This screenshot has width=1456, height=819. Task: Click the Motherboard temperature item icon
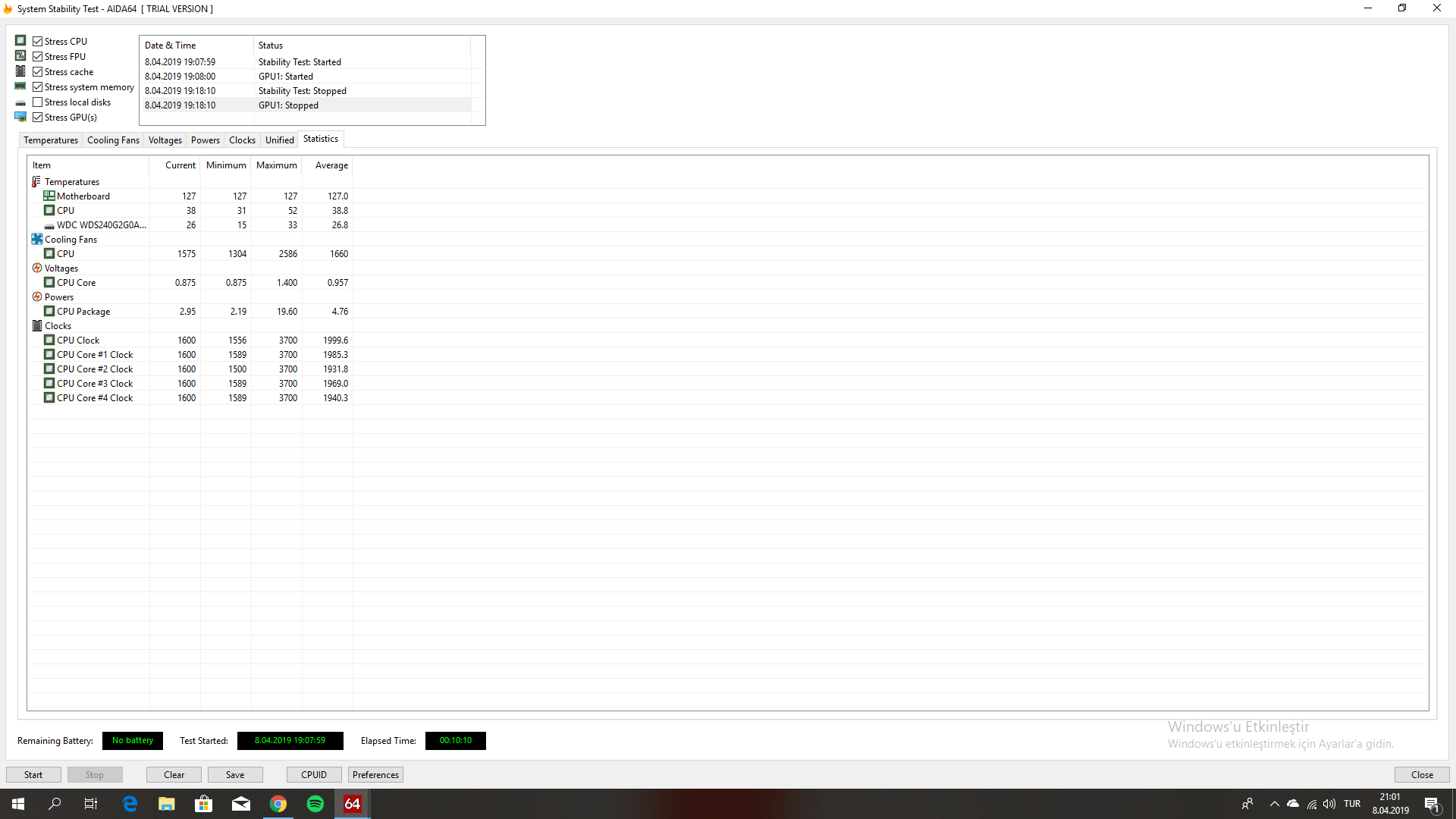pos(49,196)
